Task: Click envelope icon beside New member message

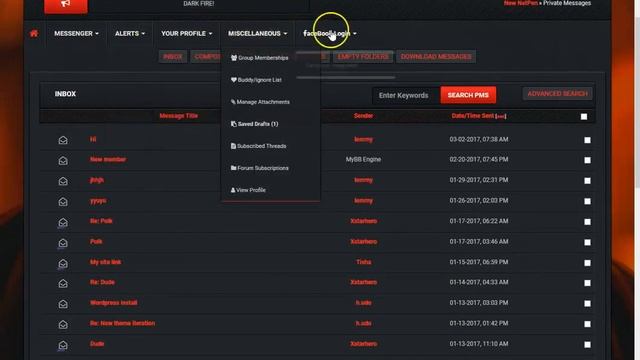Action: coord(63,160)
